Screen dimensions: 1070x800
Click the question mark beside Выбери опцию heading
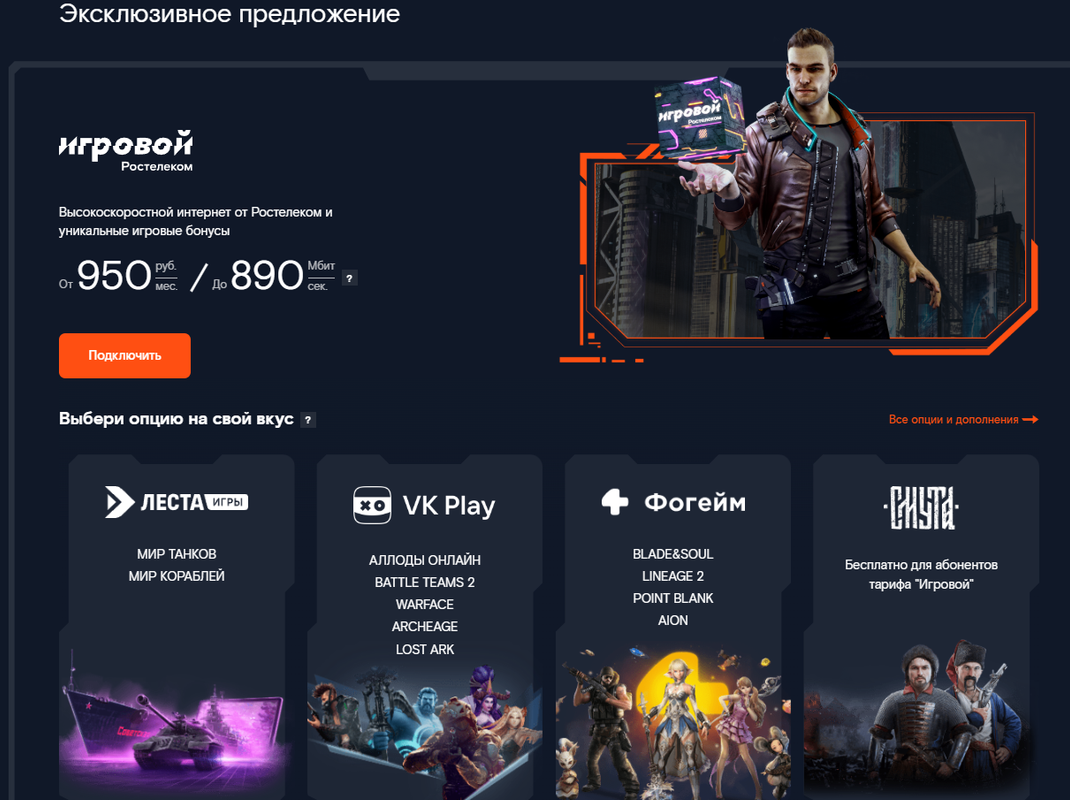308,420
